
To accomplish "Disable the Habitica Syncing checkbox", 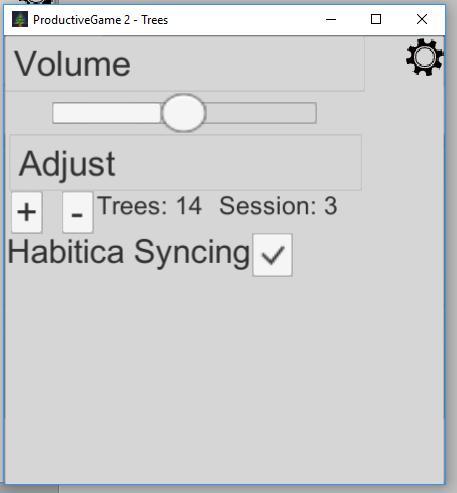I will coord(272,255).
